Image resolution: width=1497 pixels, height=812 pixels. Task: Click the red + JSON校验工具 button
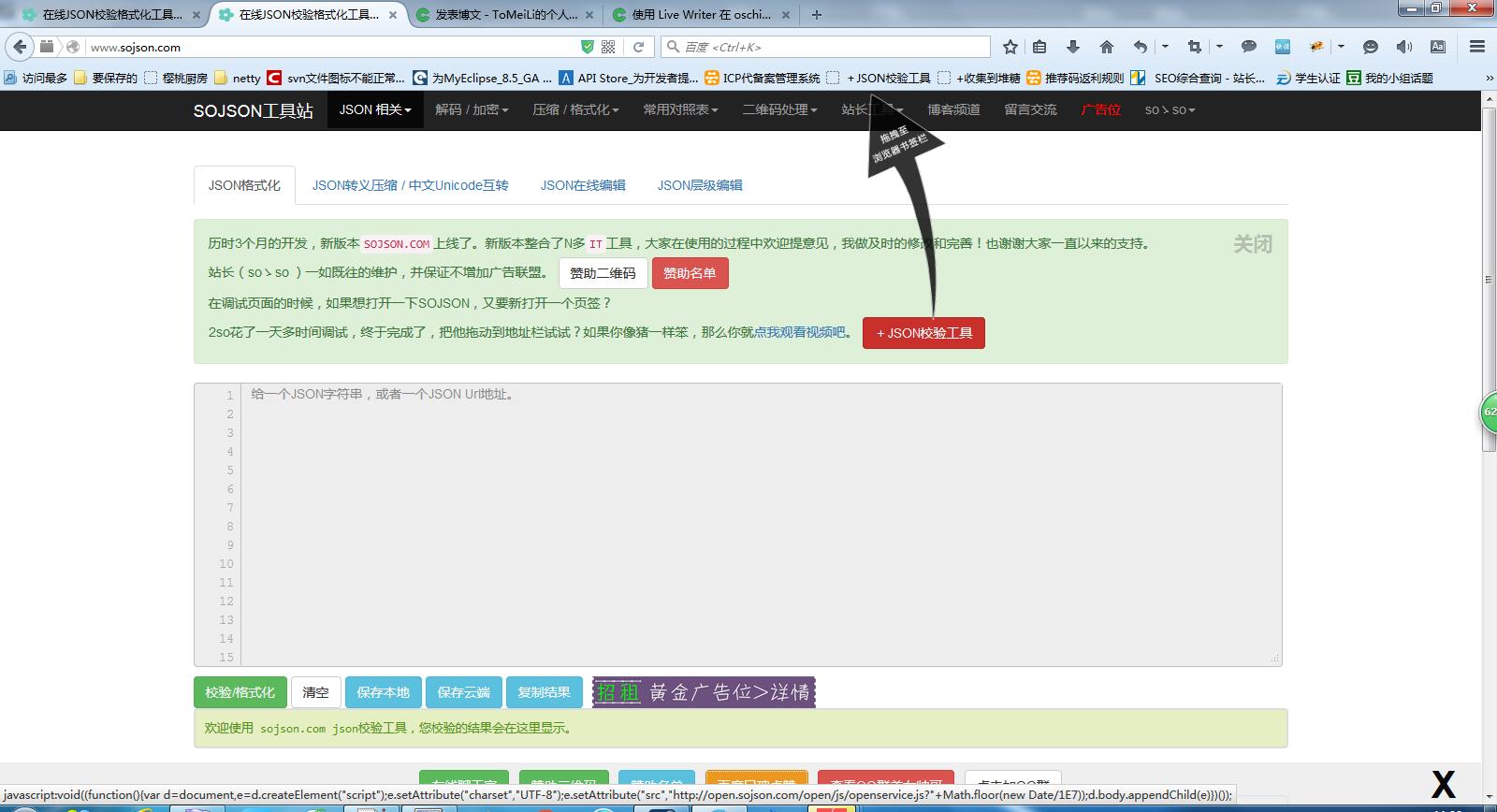point(923,333)
